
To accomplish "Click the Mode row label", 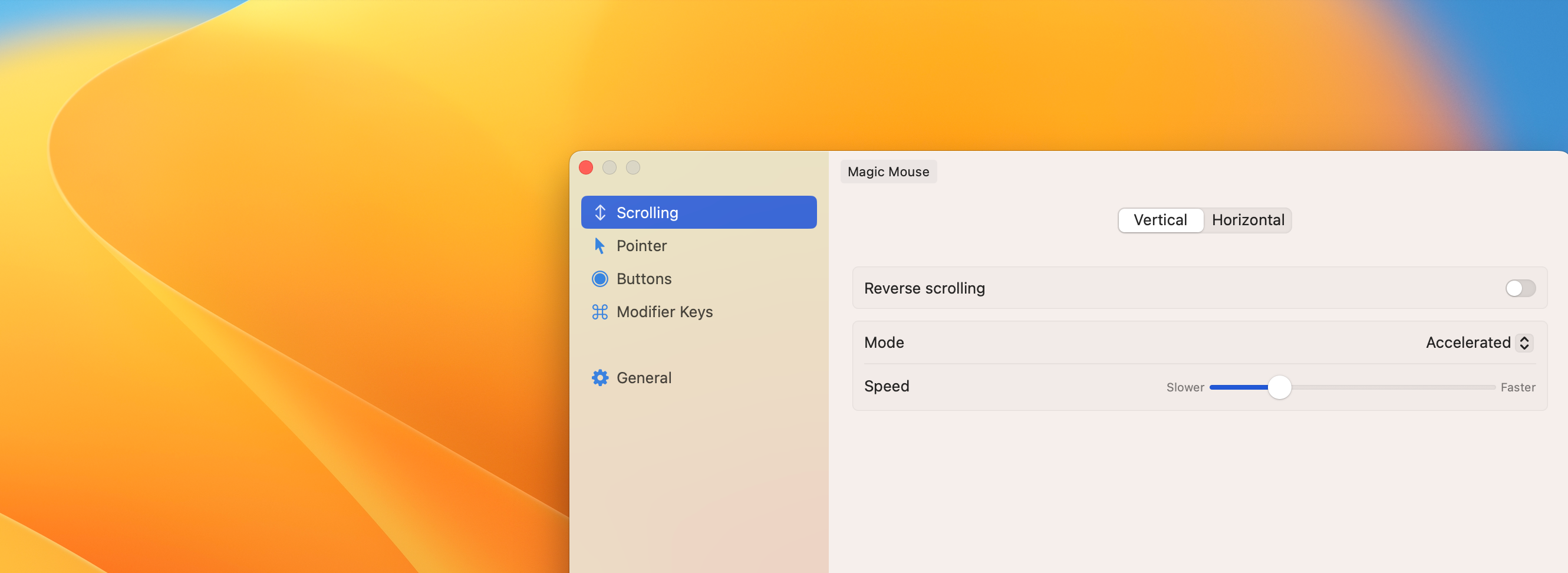I will pos(884,343).
